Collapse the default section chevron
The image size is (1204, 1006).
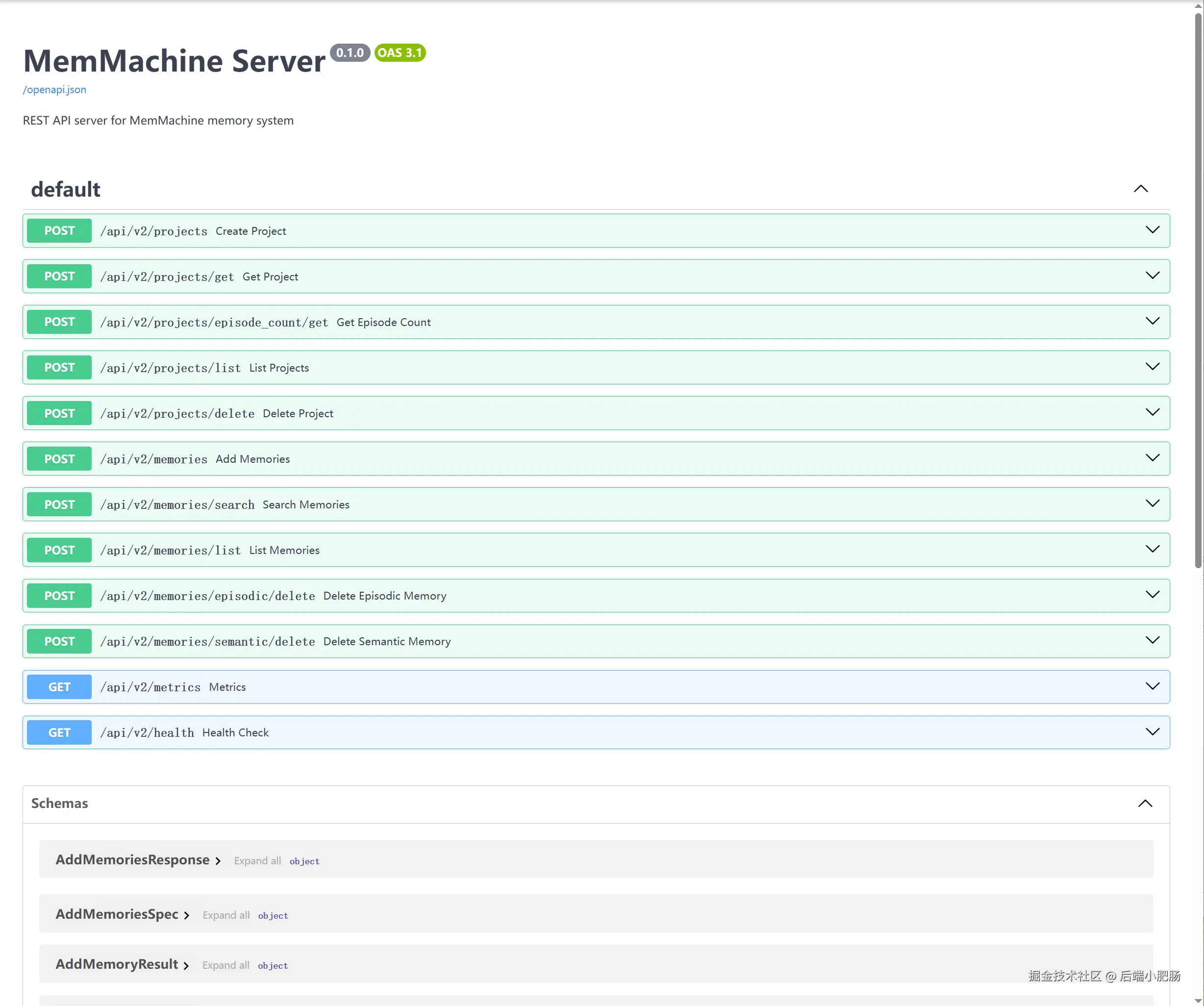[1140, 189]
